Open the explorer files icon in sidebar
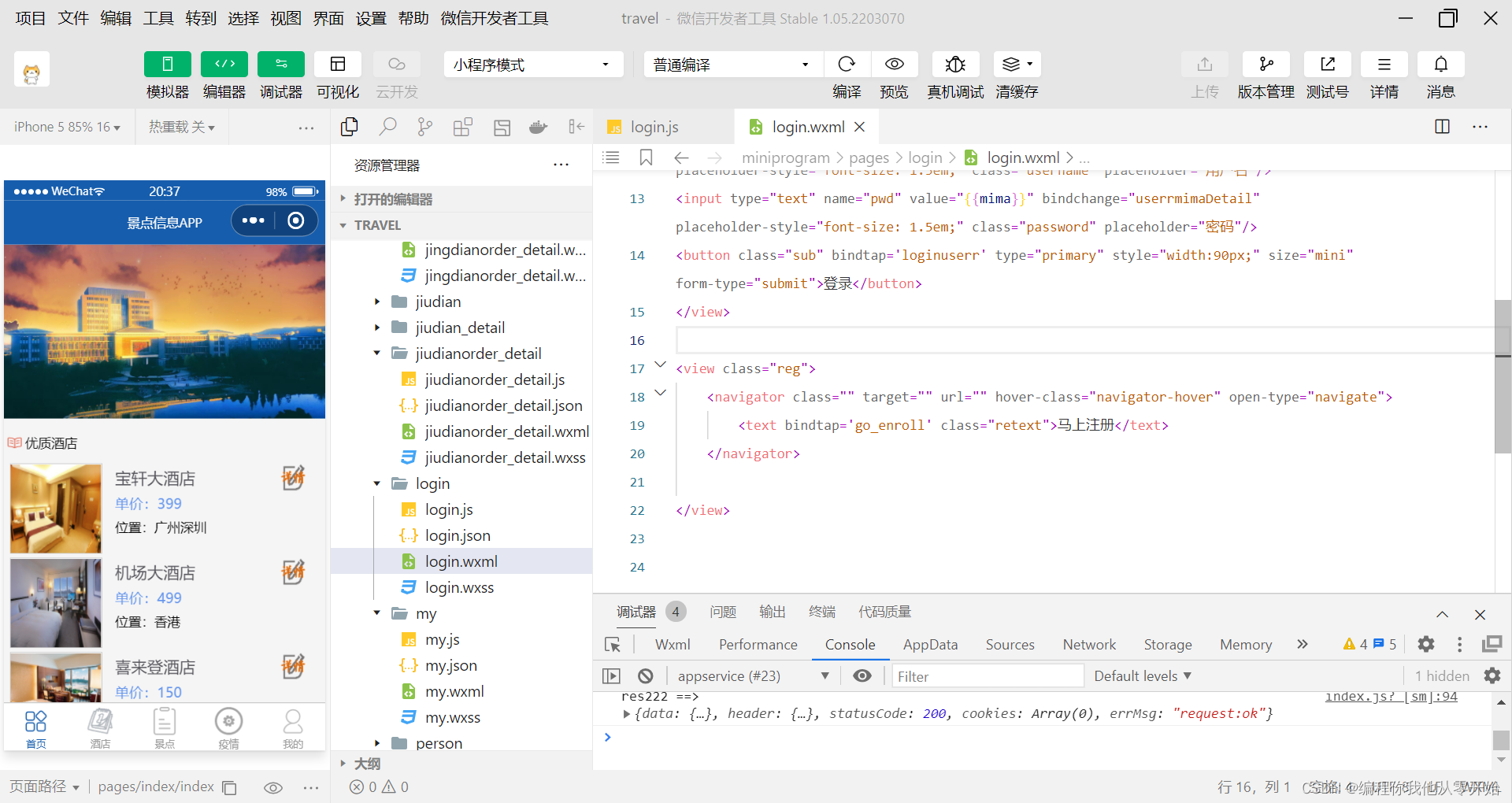 (x=350, y=127)
